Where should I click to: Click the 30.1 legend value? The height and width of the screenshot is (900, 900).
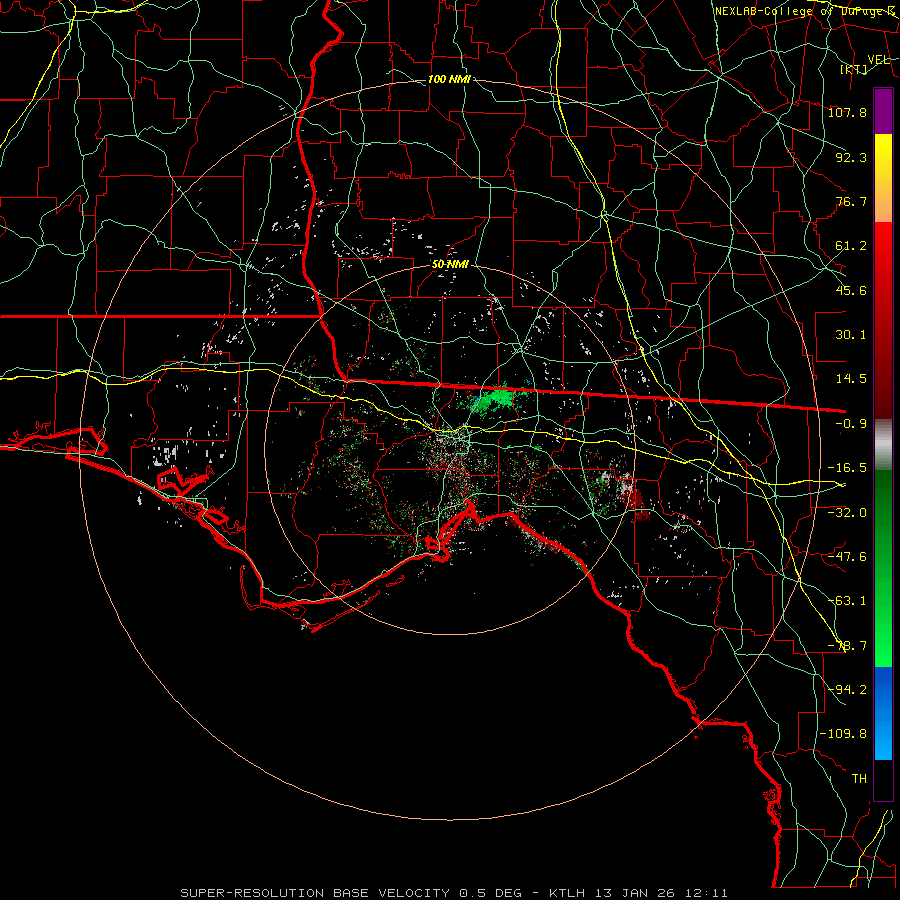point(851,335)
